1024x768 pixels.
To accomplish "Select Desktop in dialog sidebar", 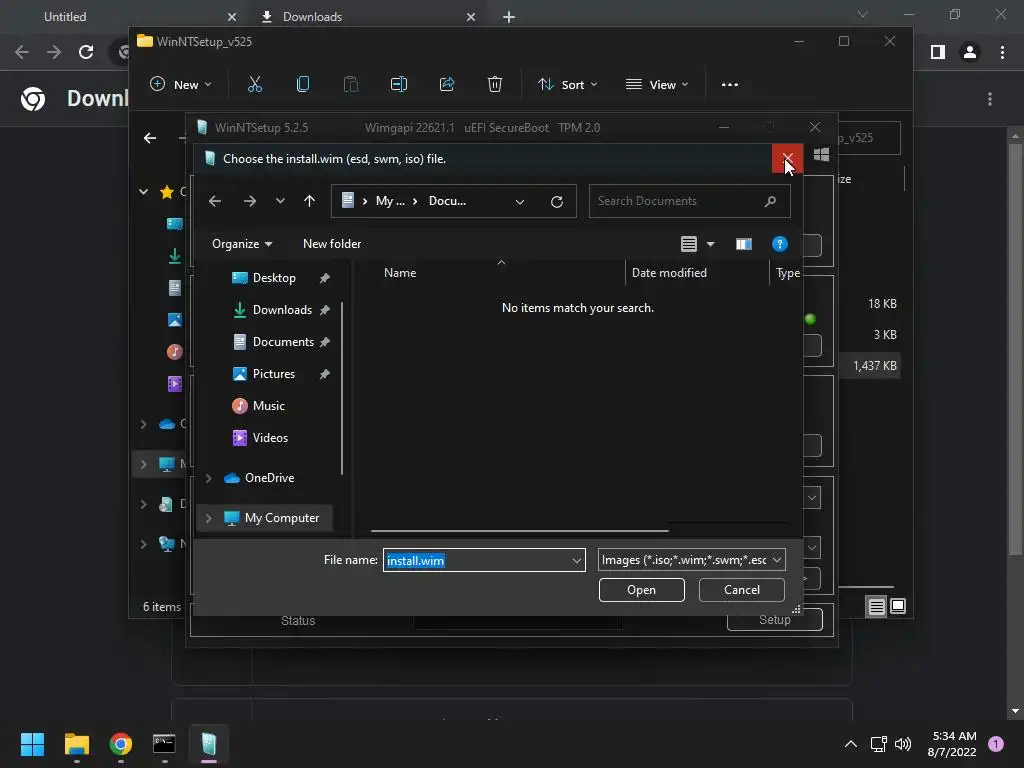I will pos(274,278).
